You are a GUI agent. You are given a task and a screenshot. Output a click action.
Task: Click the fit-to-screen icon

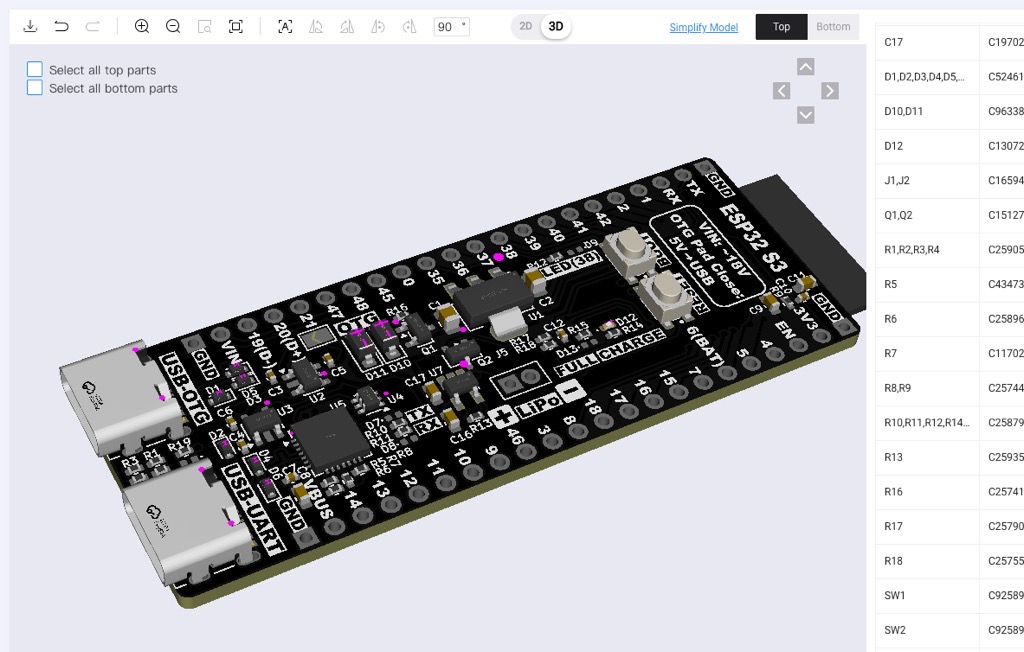pos(236,27)
